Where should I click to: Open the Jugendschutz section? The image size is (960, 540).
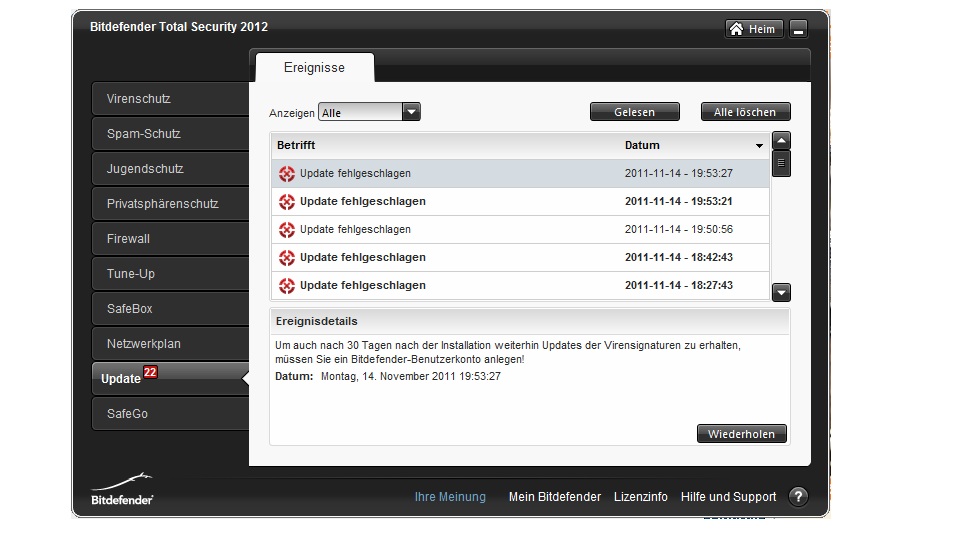click(x=170, y=168)
